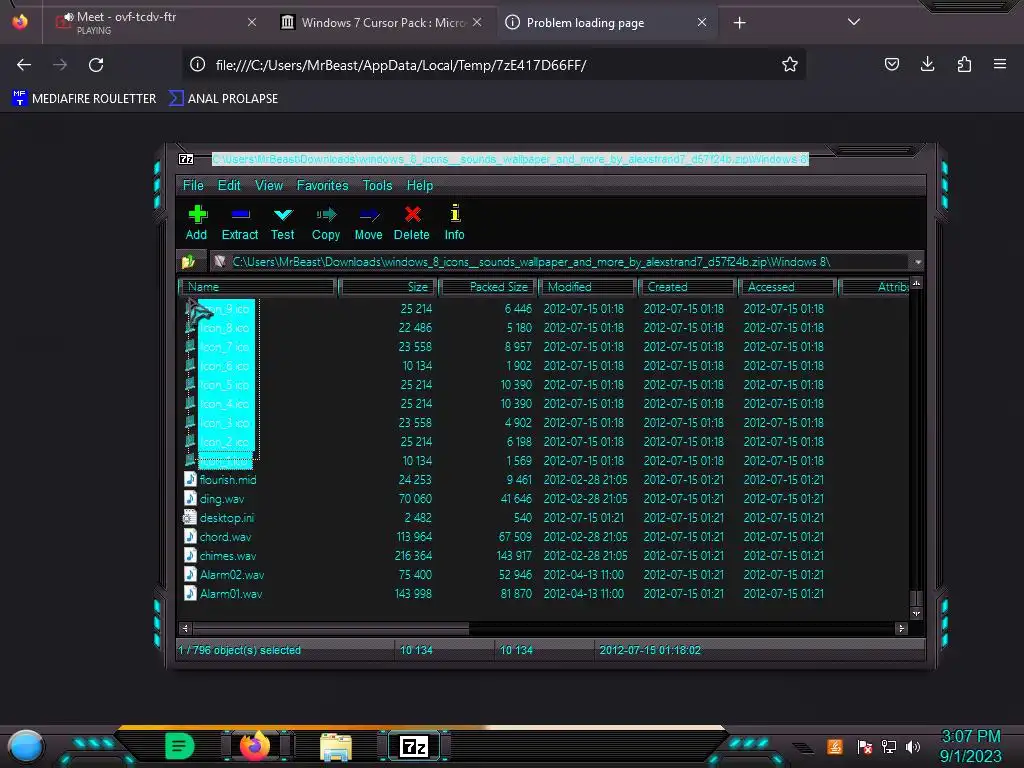
Task: Sort by Packed Size column
Action: coord(487,287)
